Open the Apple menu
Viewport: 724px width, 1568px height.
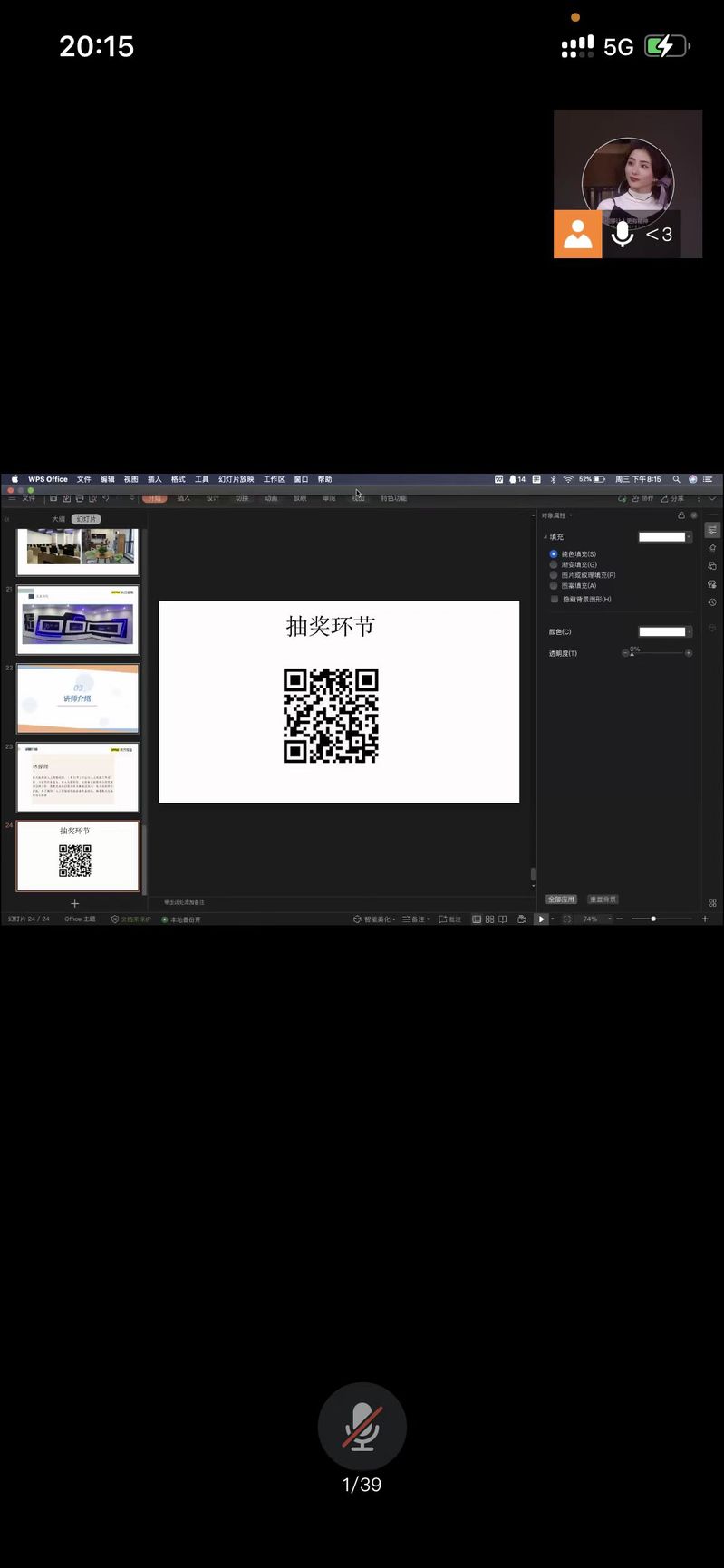(x=14, y=479)
